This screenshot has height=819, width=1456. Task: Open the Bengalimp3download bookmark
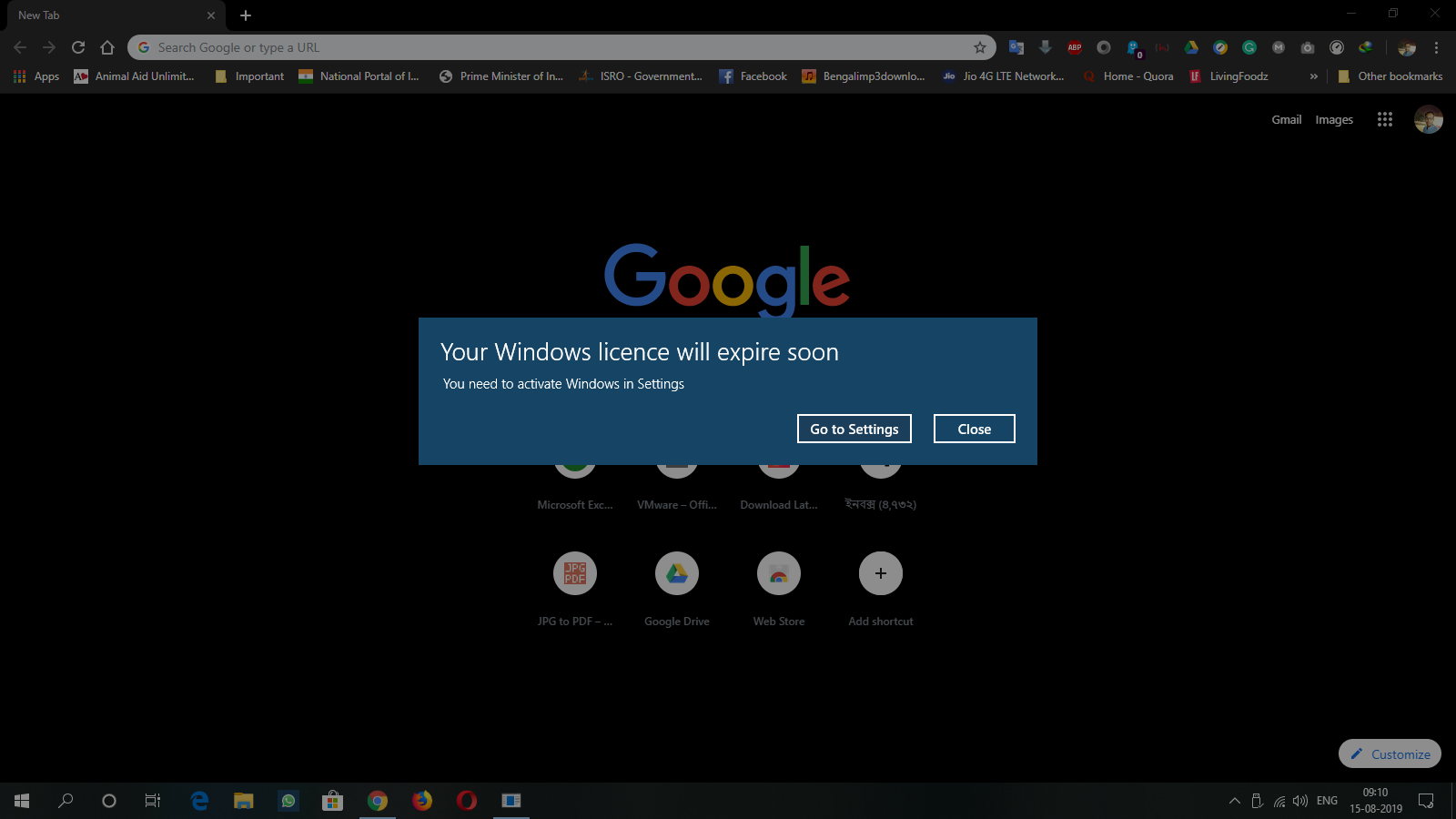coord(864,76)
